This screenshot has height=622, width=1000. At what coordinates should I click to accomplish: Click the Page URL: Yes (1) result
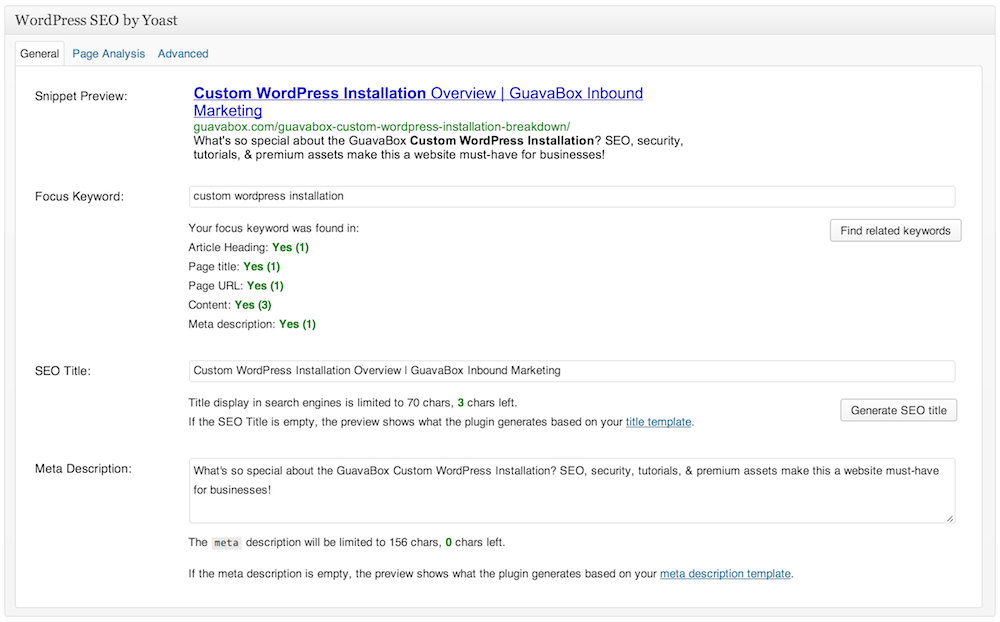point(235,286)
